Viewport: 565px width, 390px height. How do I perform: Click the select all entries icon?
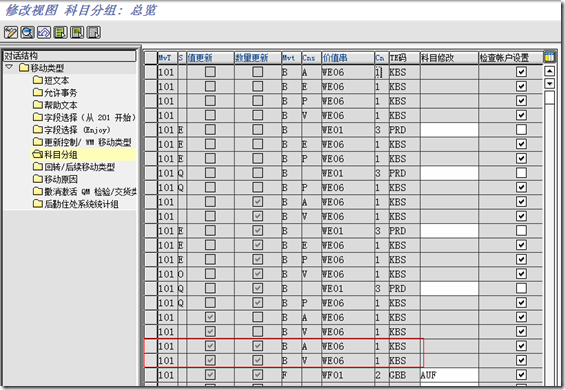[61, 32]
